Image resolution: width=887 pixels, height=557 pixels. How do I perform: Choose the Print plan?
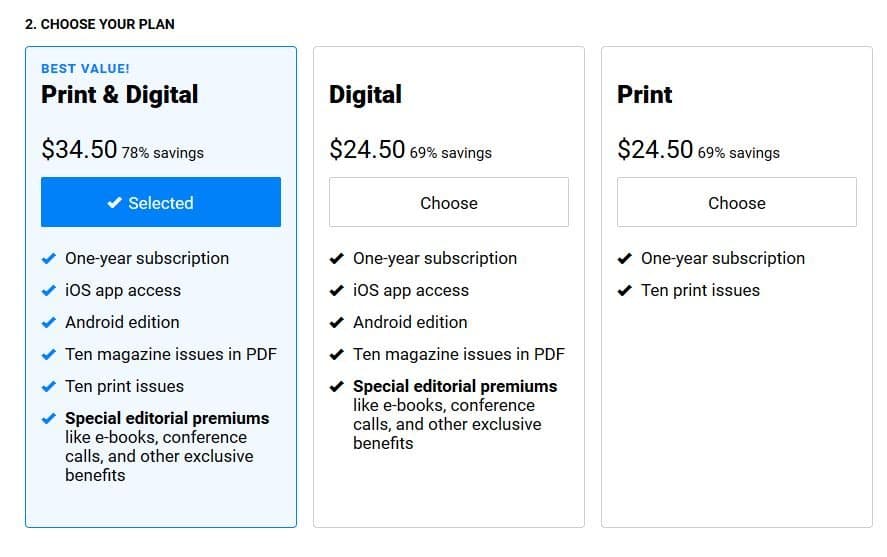[x=737, y=202]
